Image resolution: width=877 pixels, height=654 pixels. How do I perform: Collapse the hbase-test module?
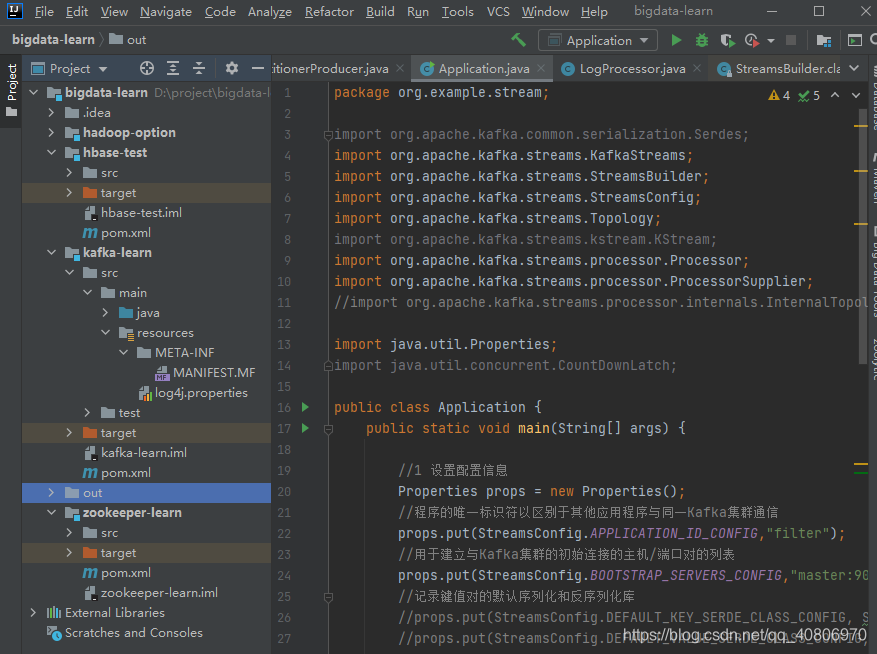point(51,152)
